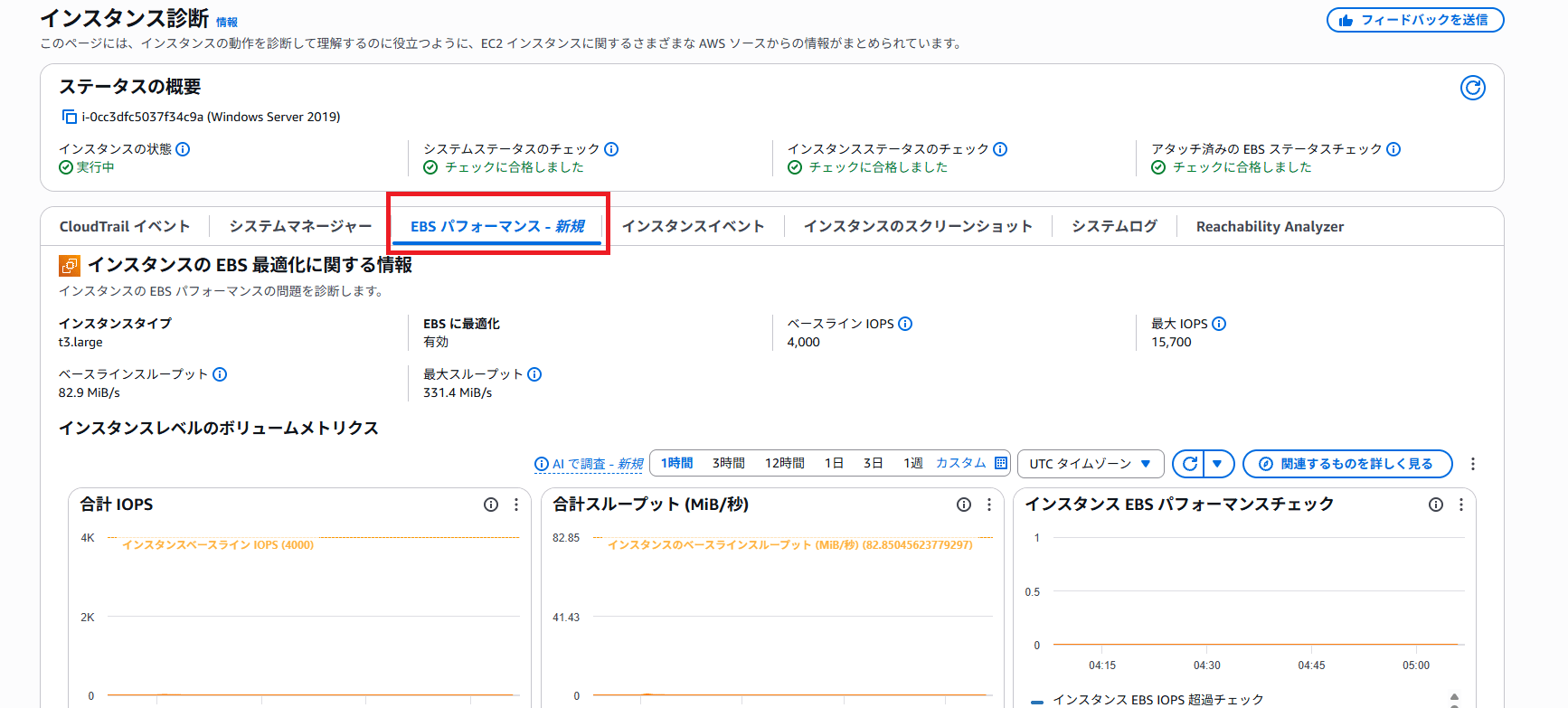Click the 4,000 baseline IOPS value
The height and width of the screenshot is (708, 1568).
coord(803,342)
